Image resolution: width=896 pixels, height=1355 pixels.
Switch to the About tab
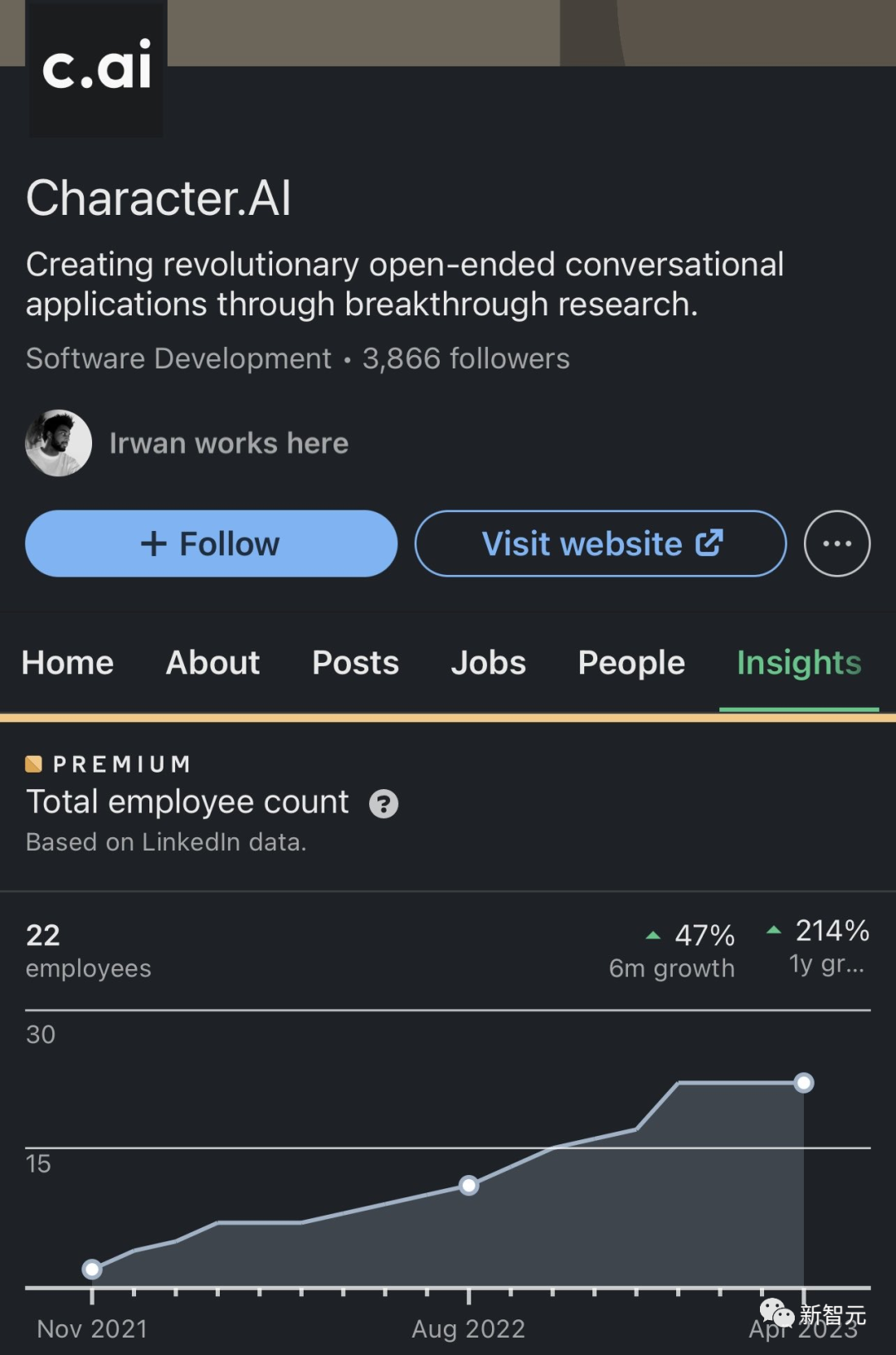point(212,663)
